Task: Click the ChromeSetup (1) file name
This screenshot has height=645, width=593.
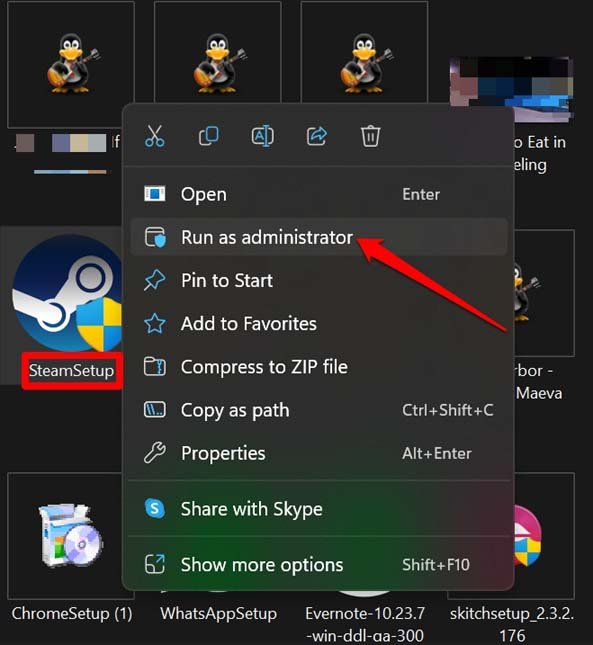Action: [72, 614]
